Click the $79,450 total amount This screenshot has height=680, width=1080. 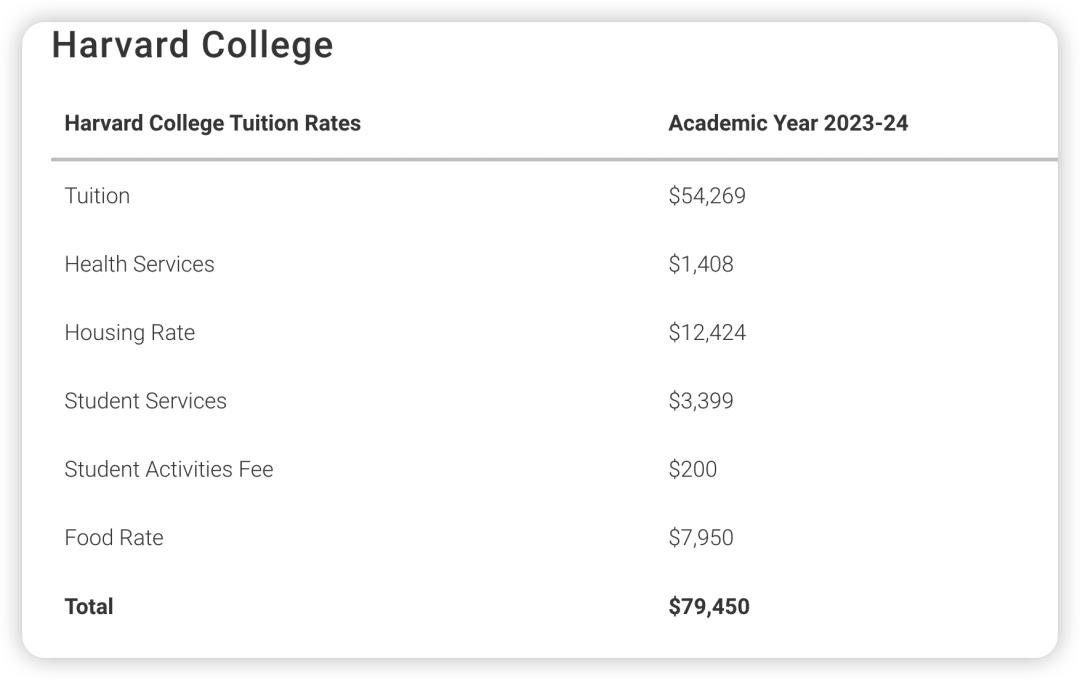709,606
